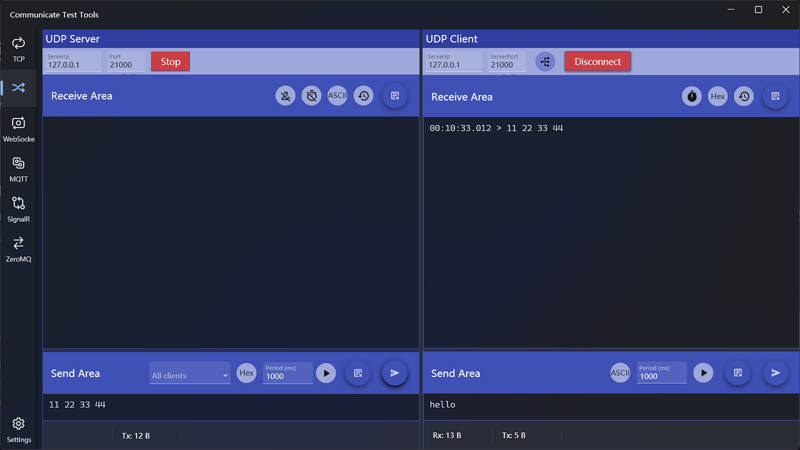Click the UDP Server send arrow button
Viewport: 800px width, 450px height.
click(x=395, y=373)
